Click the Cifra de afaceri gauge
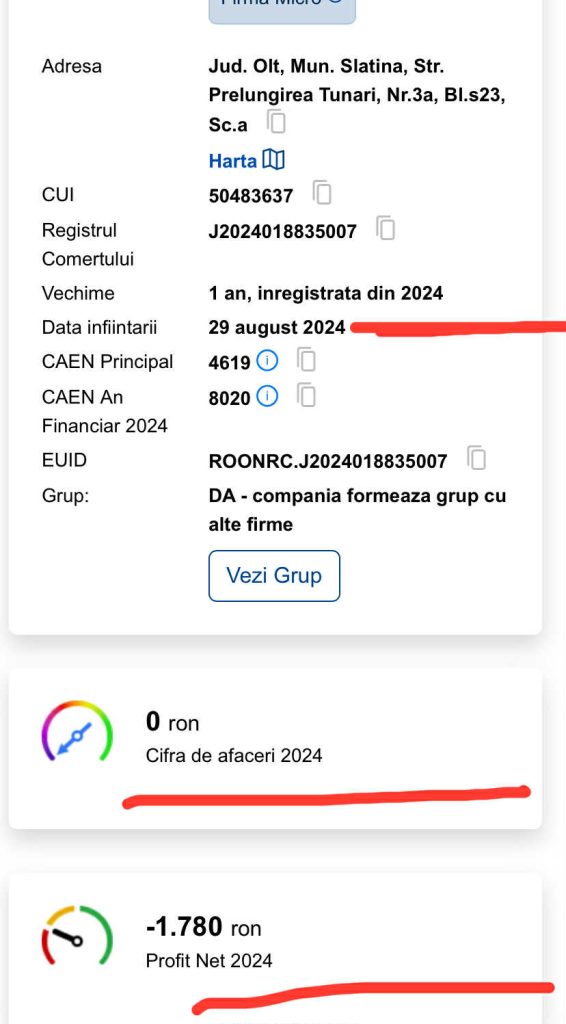566x1024 pixels. (77, 731)
